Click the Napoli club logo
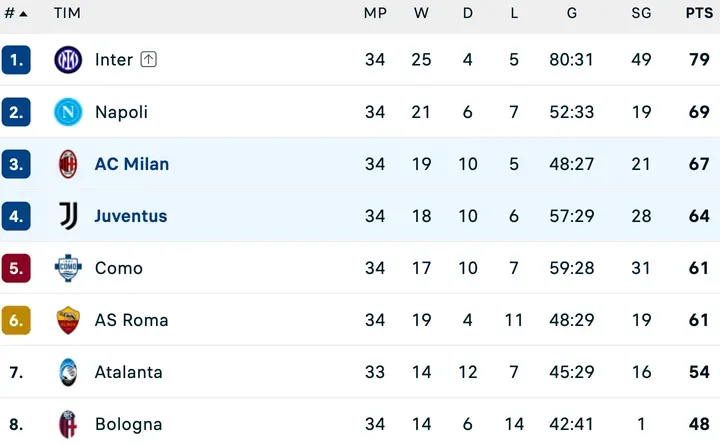 tap(68, 112)
